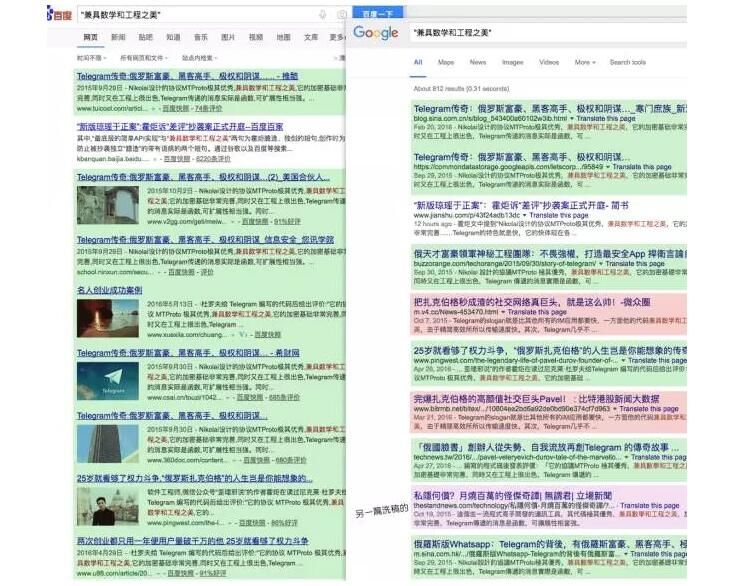Open the 知道 tab in Baidu

(173, 37)
